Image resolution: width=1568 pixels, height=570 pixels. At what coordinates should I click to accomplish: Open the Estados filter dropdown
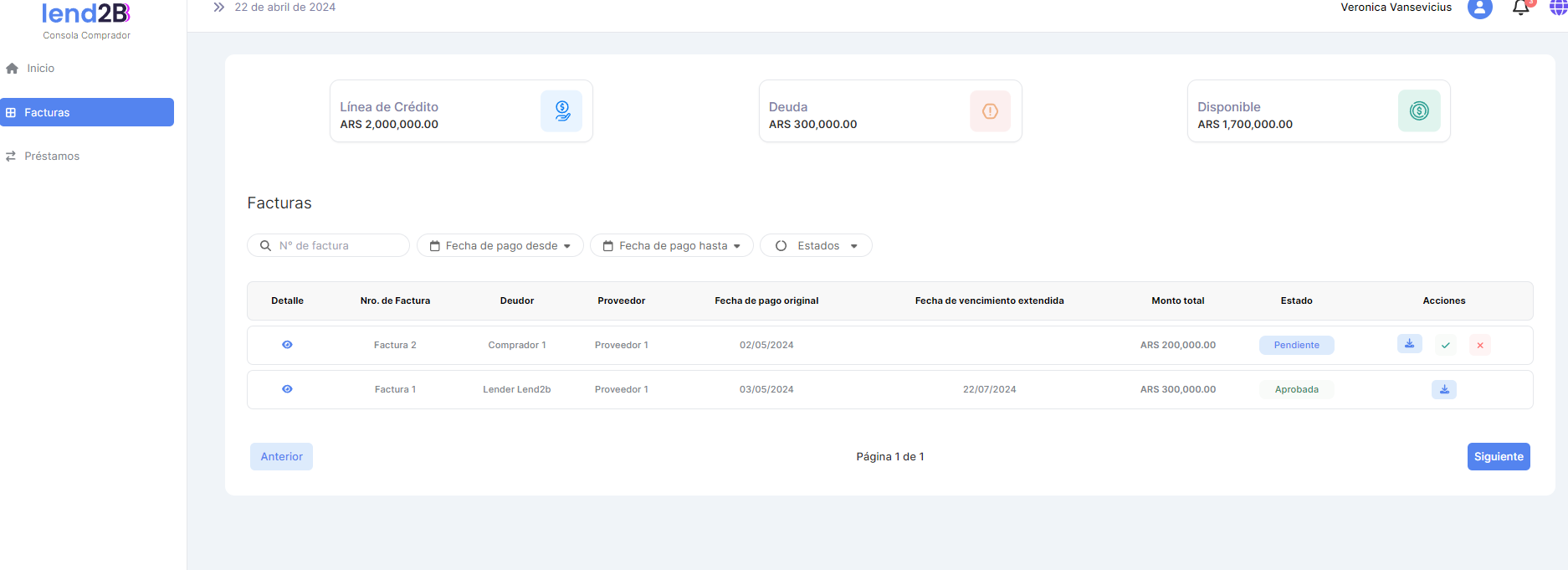816,245
